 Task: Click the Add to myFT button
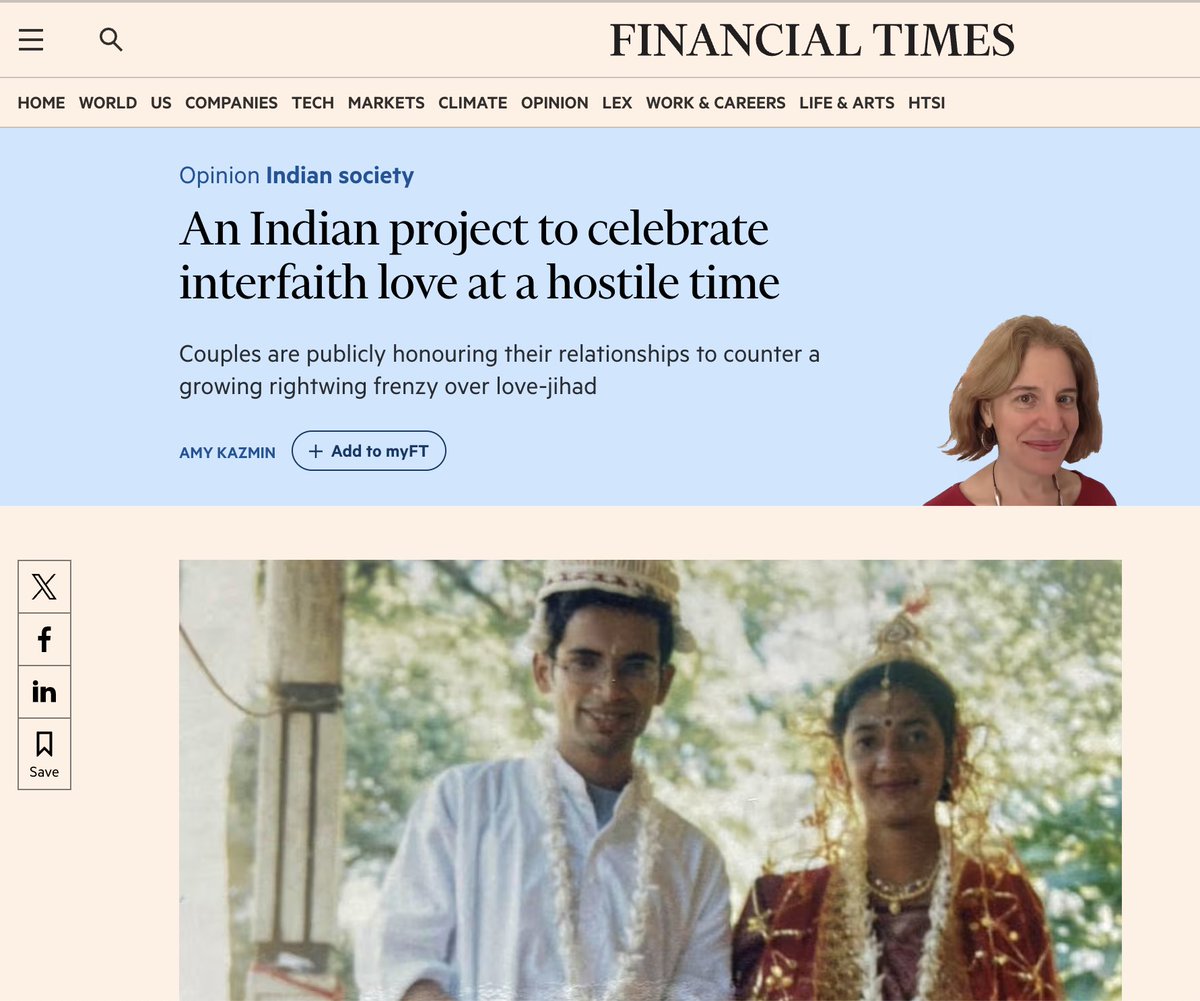369,451
